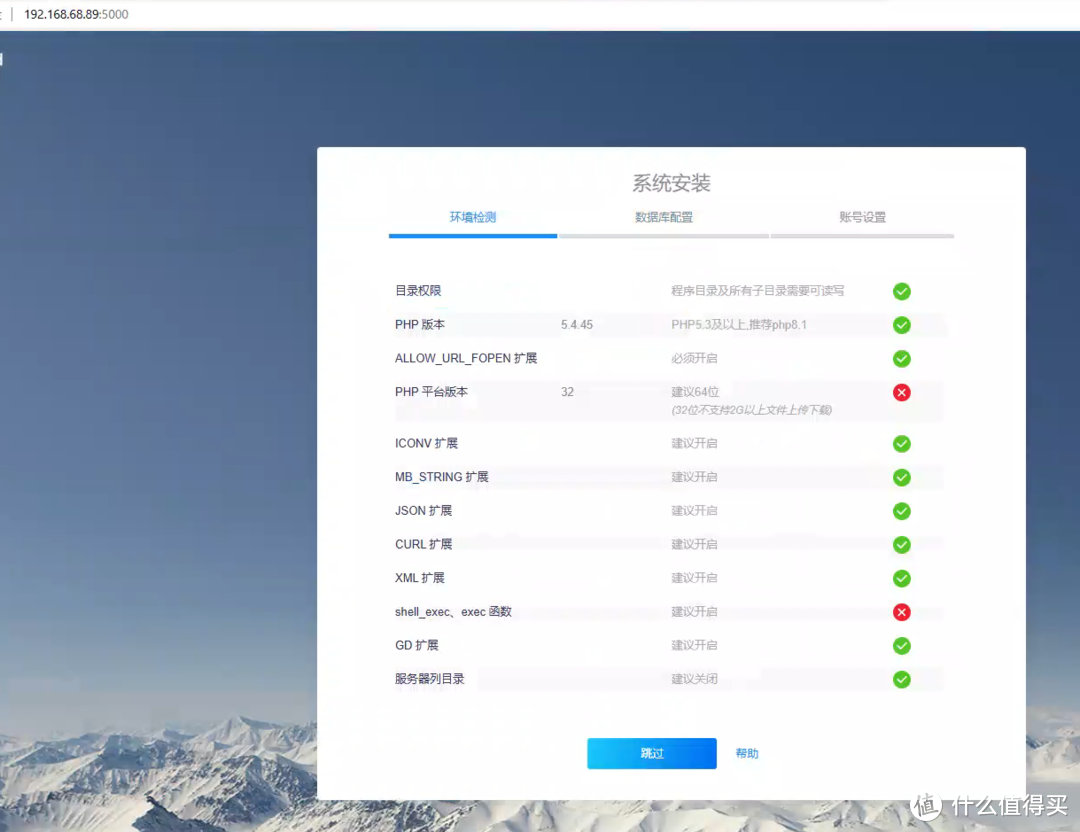Click the blue 跳过 button
Screen dimensions: 1080x832
651,753
